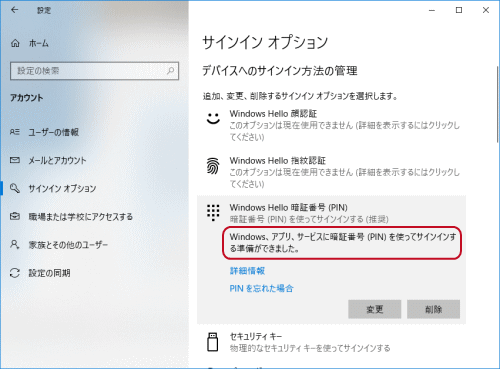Click the text 物理的なセキュリティ キーを使ってサインインする

[310, 349]
